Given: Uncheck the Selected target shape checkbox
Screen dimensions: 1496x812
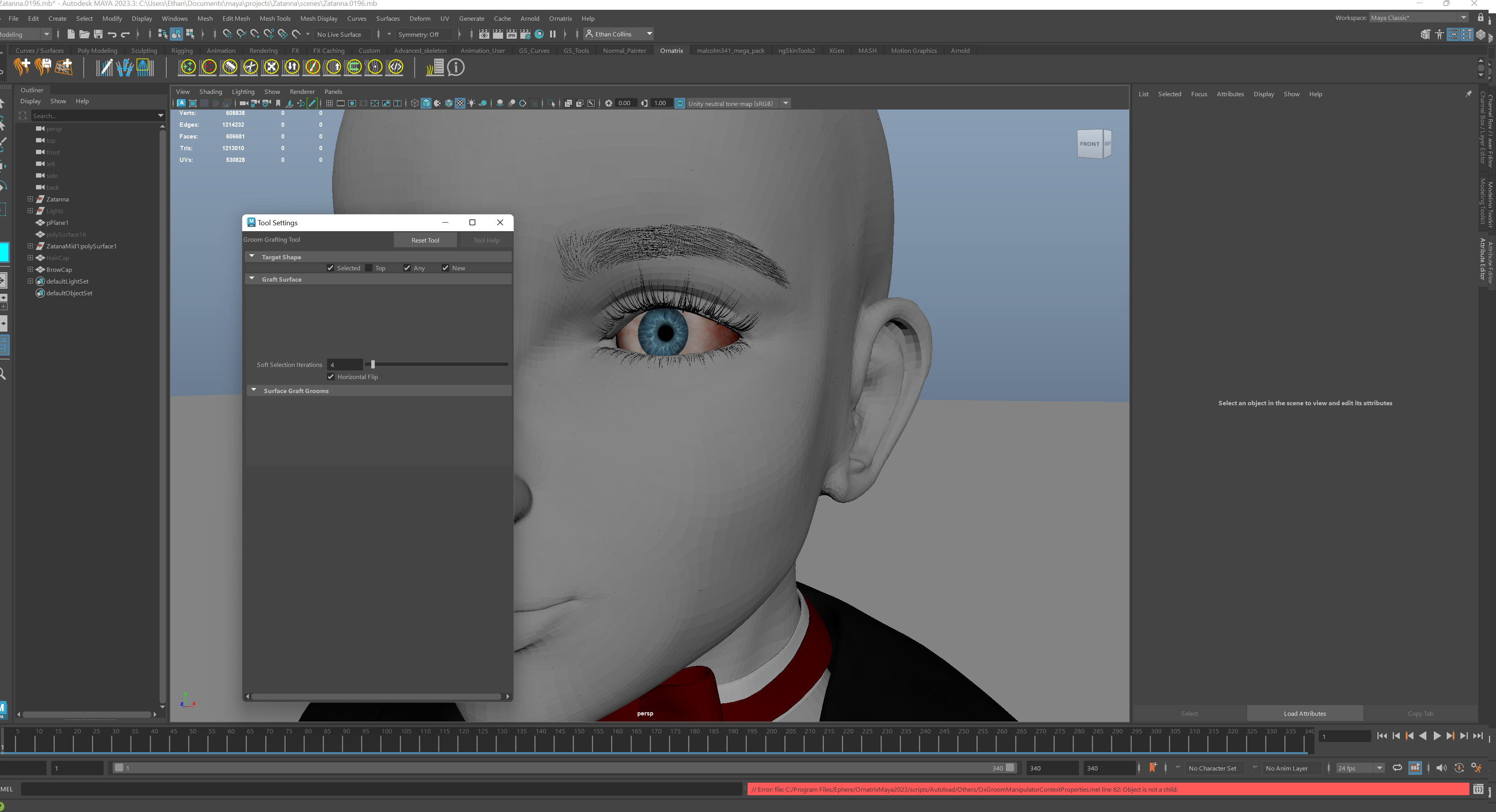Looking at the screenshot, I should 331,268.
